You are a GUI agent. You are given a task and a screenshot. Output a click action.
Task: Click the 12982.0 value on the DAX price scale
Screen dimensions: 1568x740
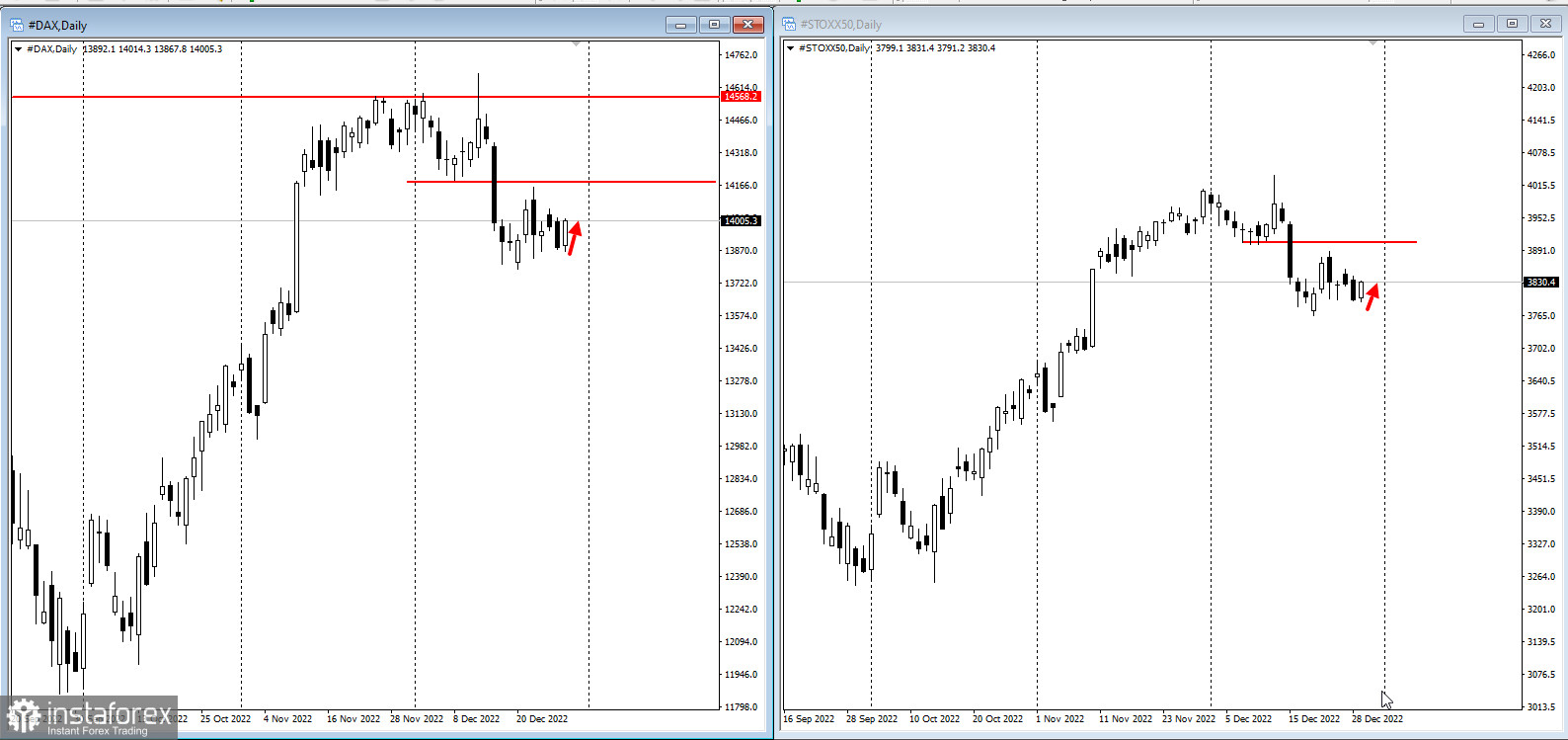[742, 447]
